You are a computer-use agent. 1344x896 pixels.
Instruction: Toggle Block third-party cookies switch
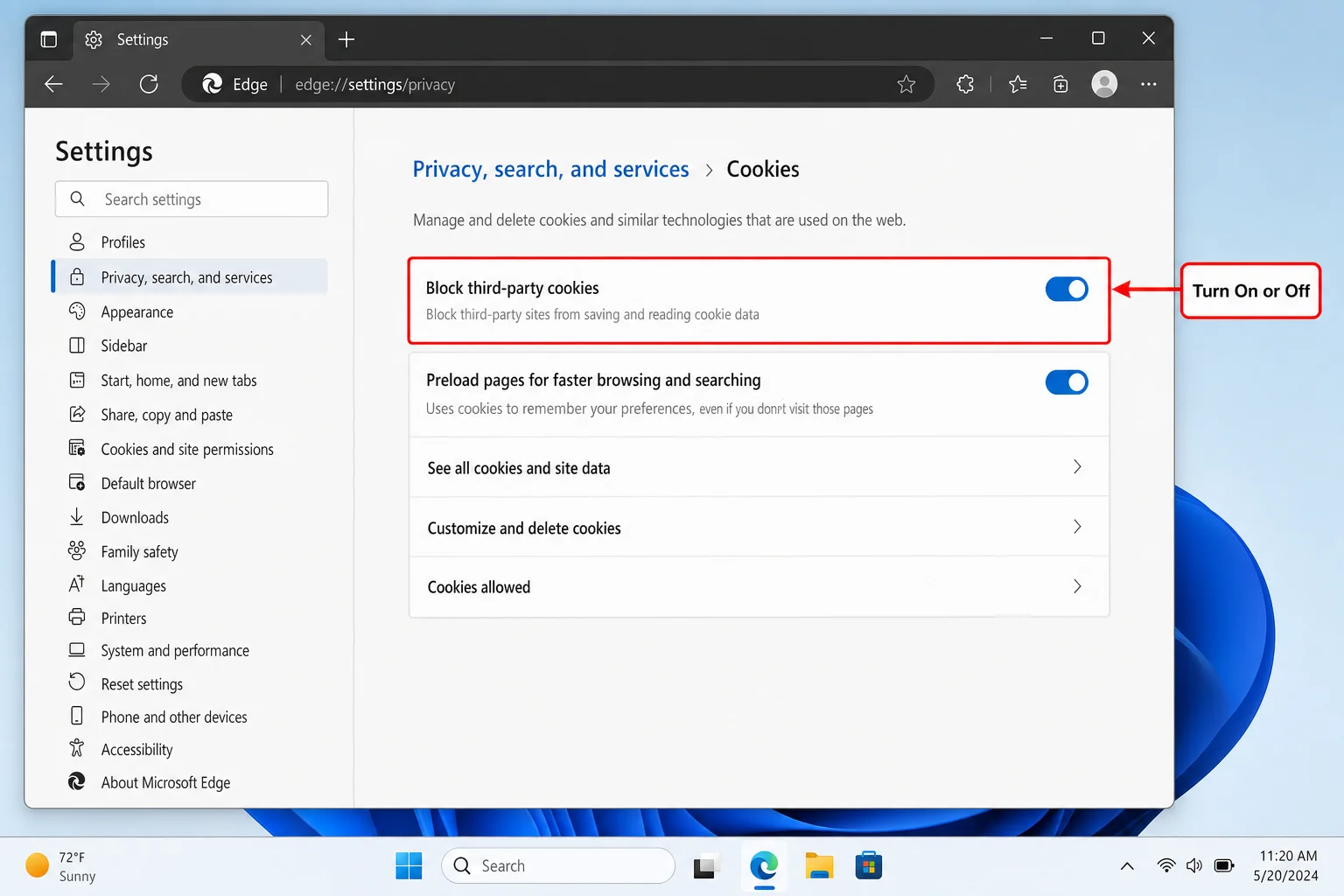click(x=1067, y=290)
